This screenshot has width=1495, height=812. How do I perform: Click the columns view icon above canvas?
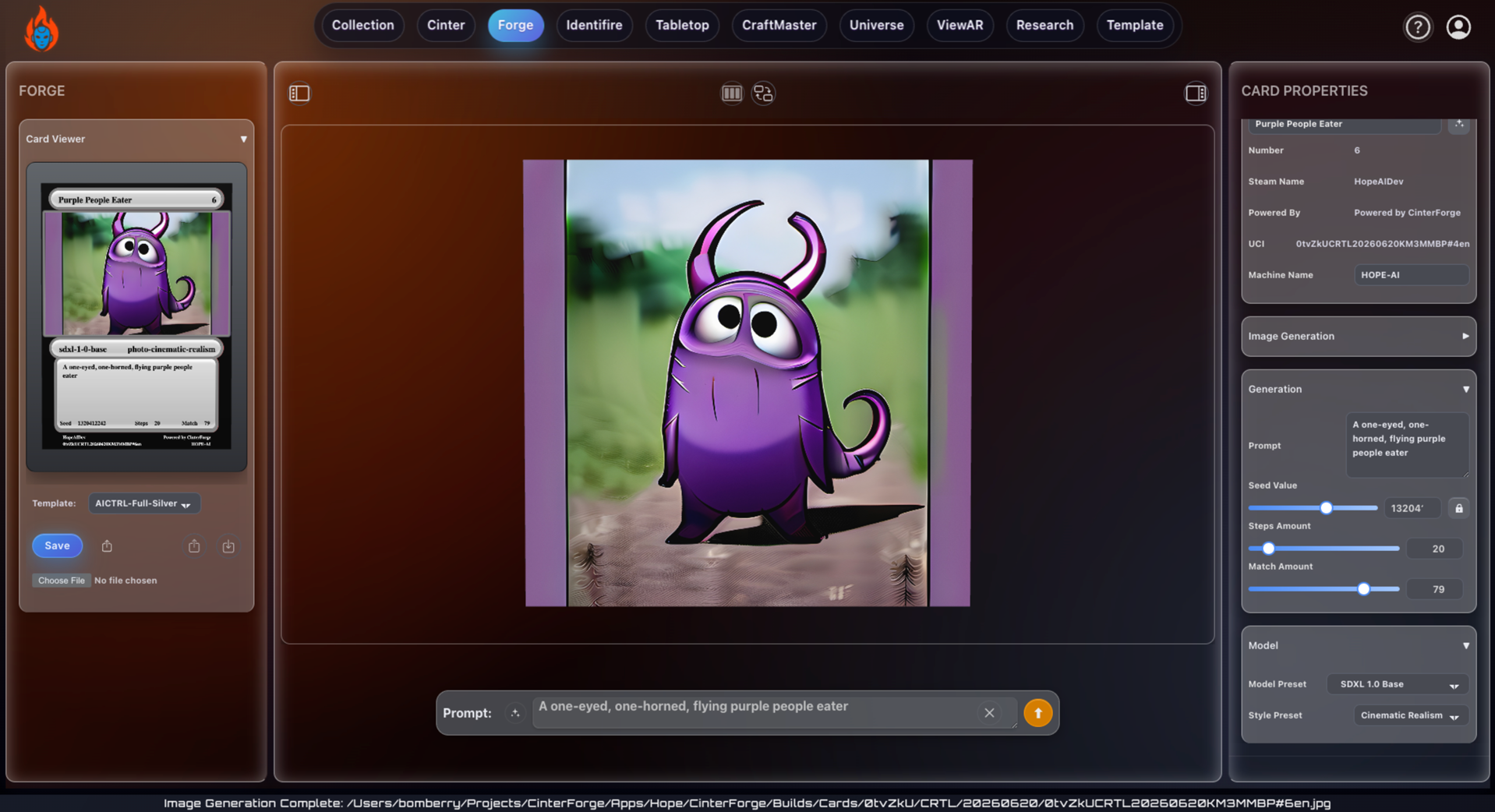[x=731, y=94]
